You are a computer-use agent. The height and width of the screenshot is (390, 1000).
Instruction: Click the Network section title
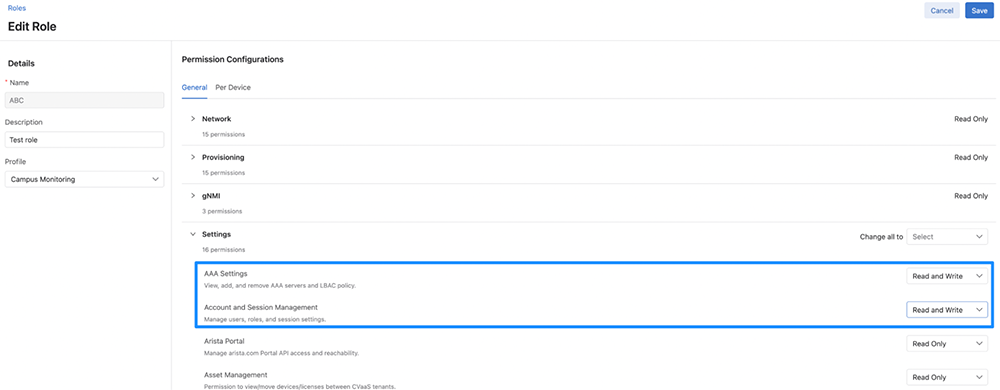tap(216, 119)
